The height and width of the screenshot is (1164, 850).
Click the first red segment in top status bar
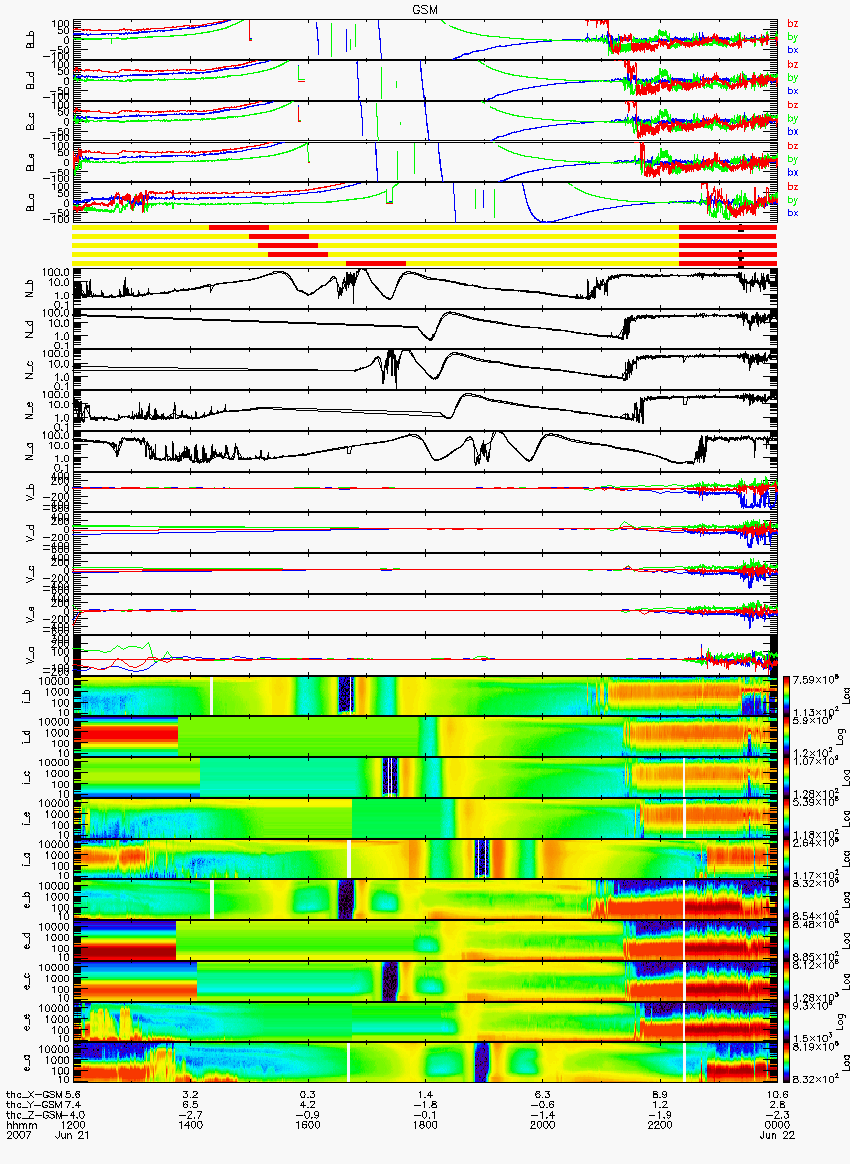point(238,227)
